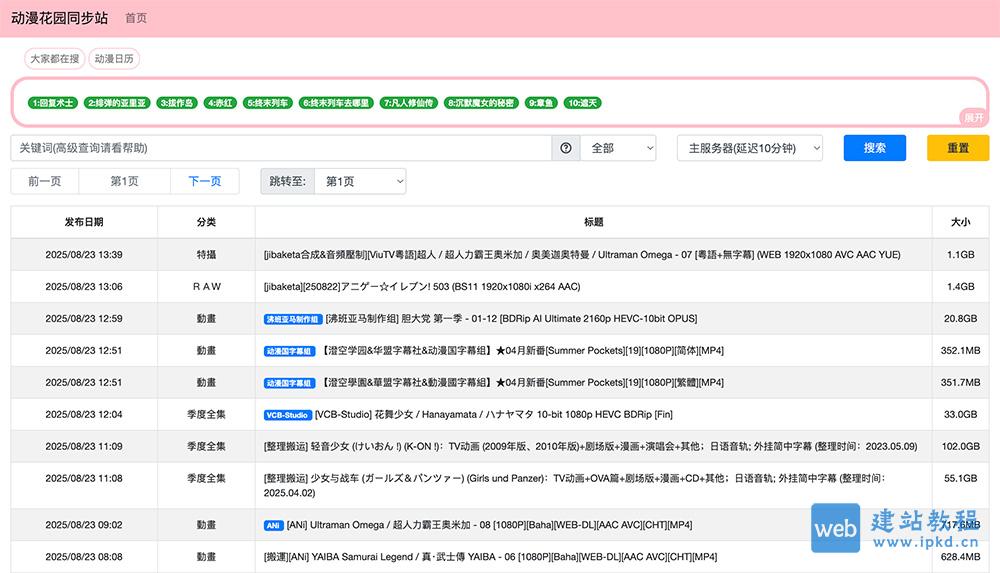Click the 沸班亚马制作组 group badge
This screenshot has height=573, width=1000.
pyautogui.click(x=293, y=319)
